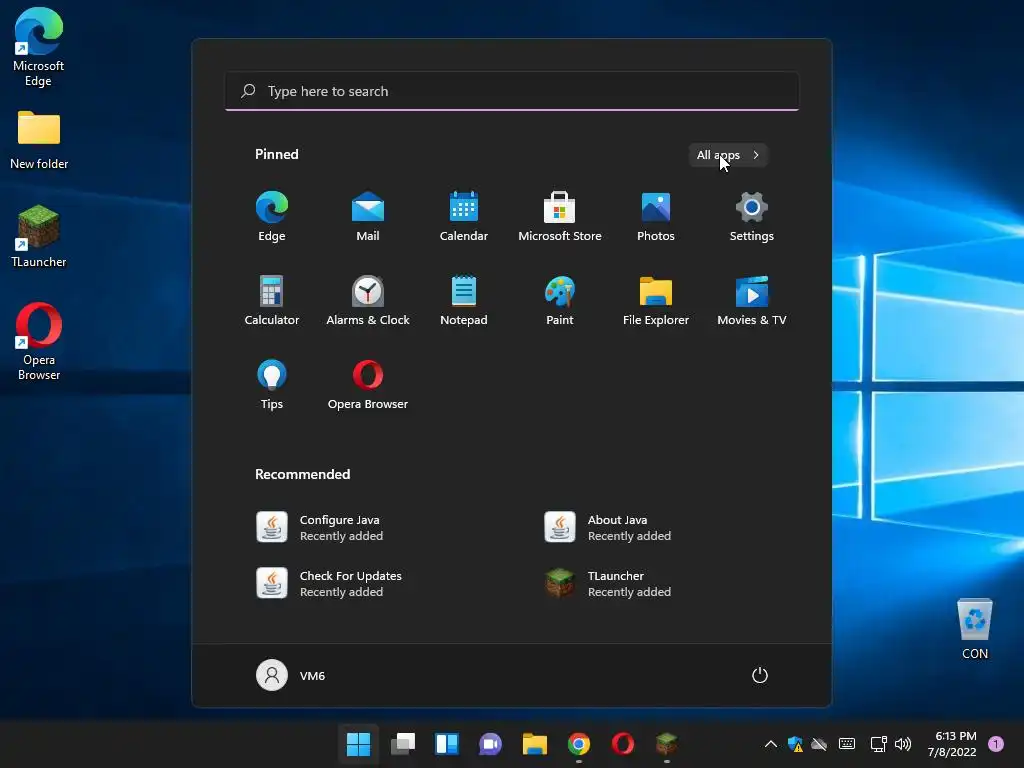Open File Explorer on the taskbar
The image size is (1024, 768).
535,744
